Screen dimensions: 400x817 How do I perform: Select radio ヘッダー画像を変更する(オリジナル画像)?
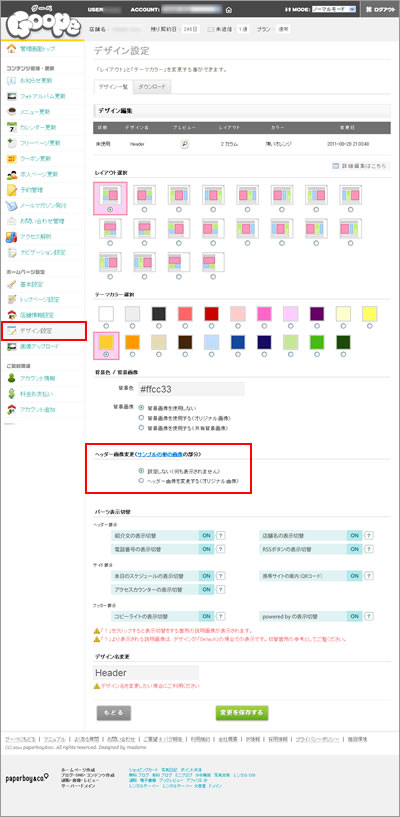point(141,481)
